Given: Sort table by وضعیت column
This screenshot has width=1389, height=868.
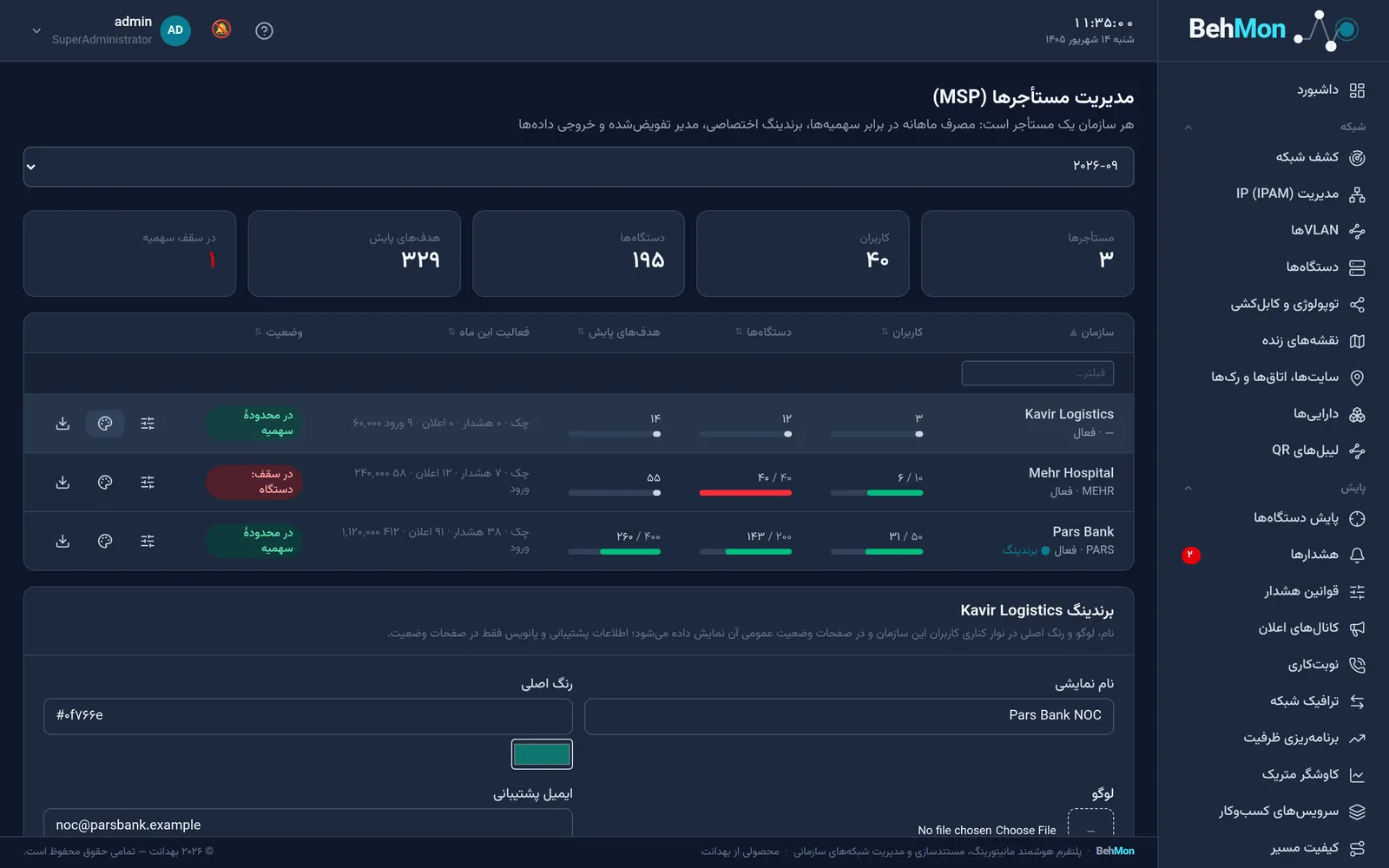Looking at the screenshot, I should coord(279,332).
